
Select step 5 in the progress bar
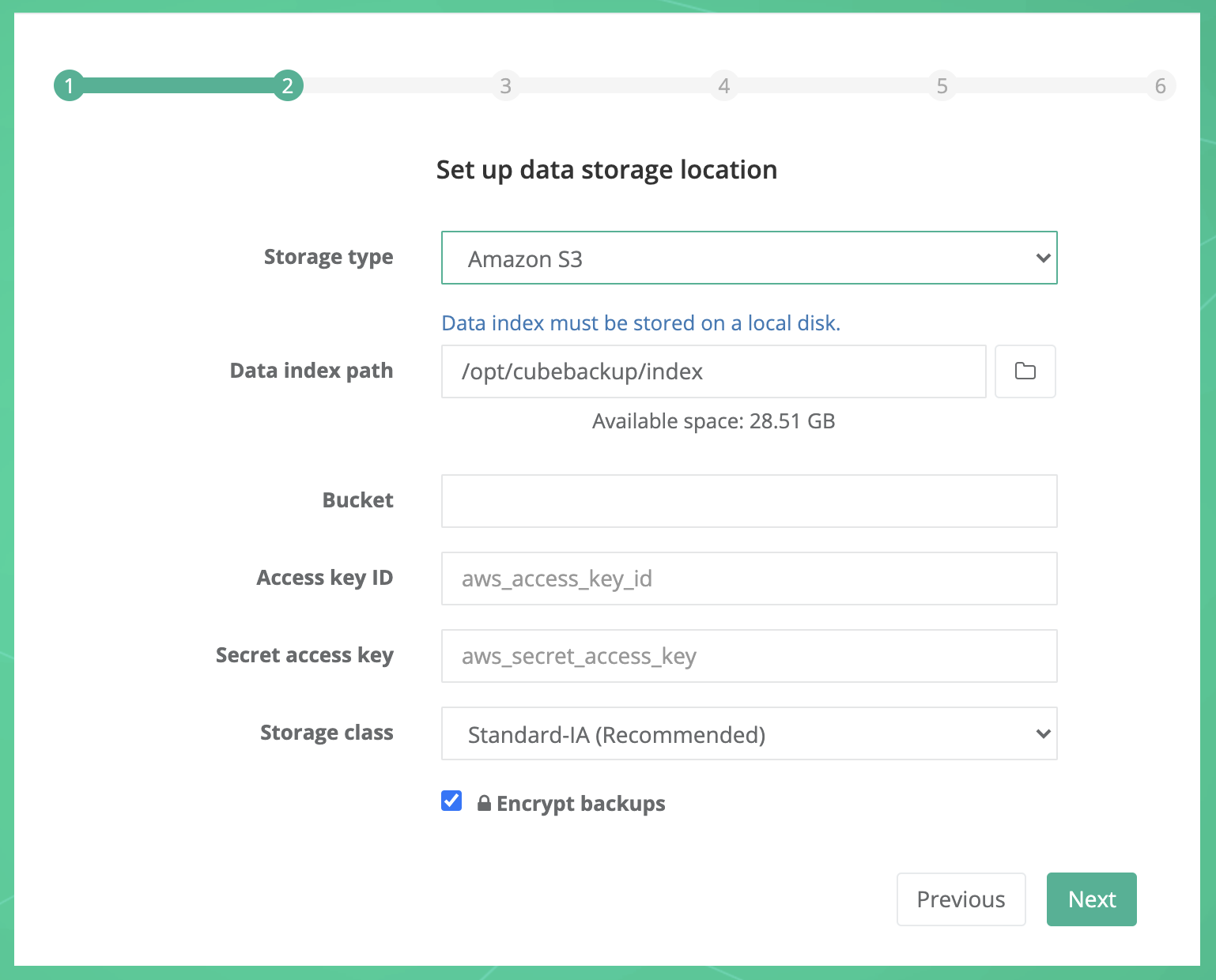pyautogui.click(x=942, y=85)
